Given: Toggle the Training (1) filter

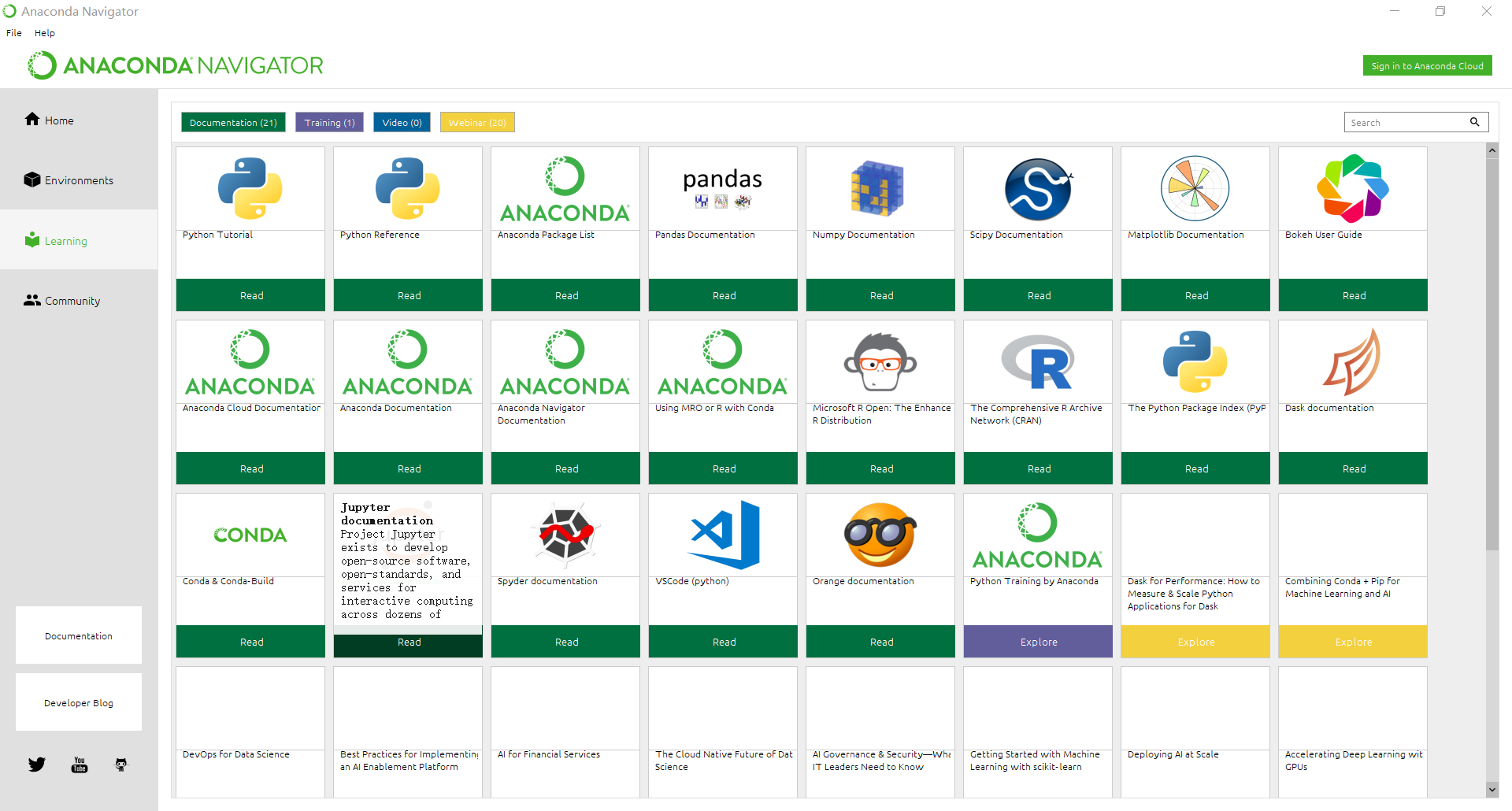Looking at the screenshot, I should 329,122.
